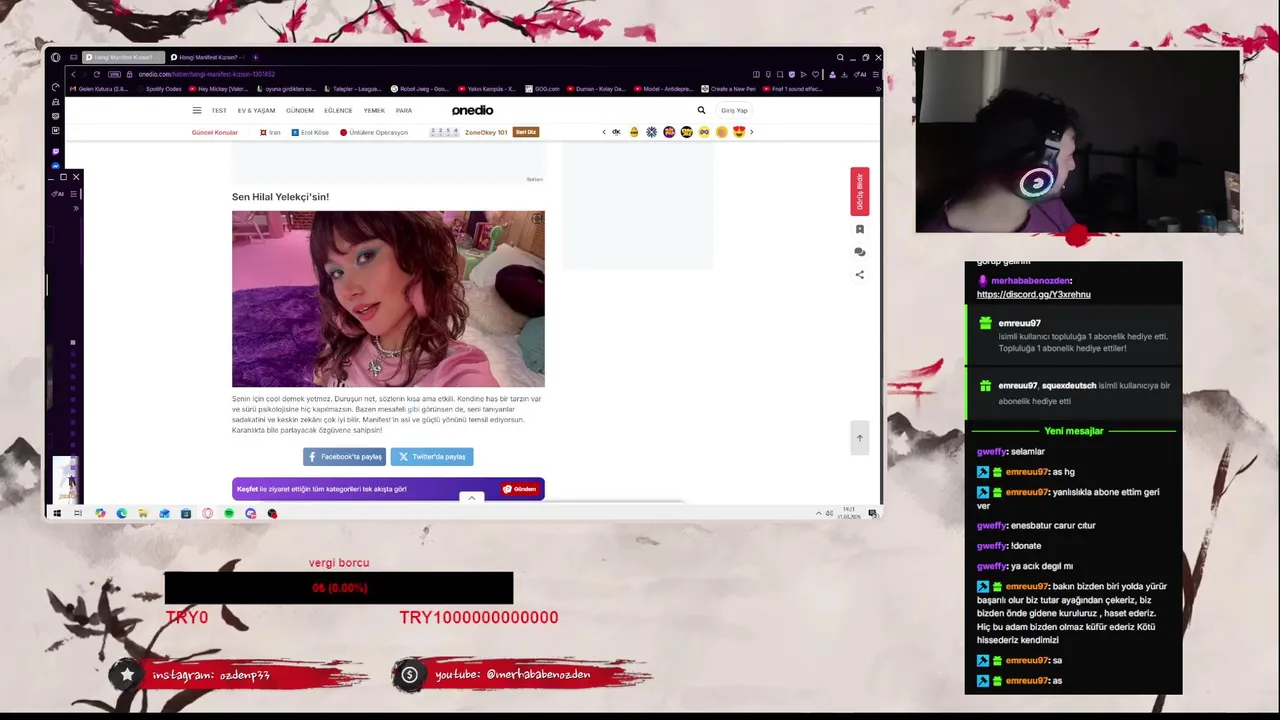The height and width of the screenshot is (720, 1280).
Task: Open the Gelen Kutusu Gmail bookmark
Action: coord(100,89)
